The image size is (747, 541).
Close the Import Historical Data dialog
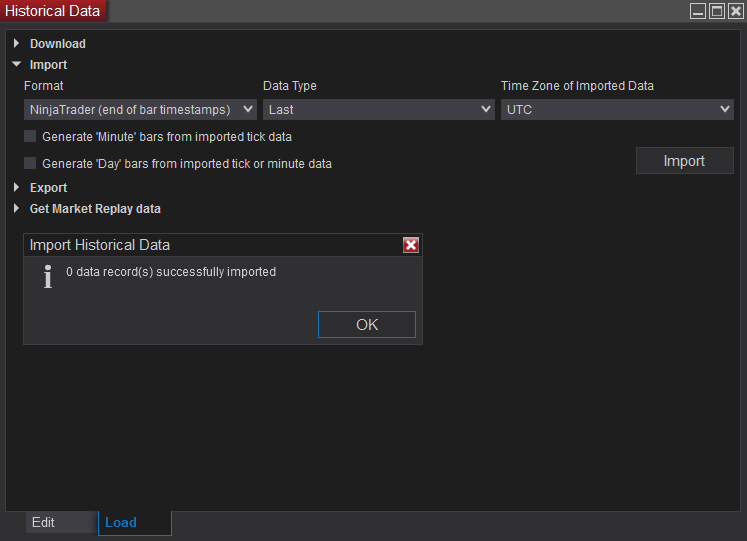410,245
